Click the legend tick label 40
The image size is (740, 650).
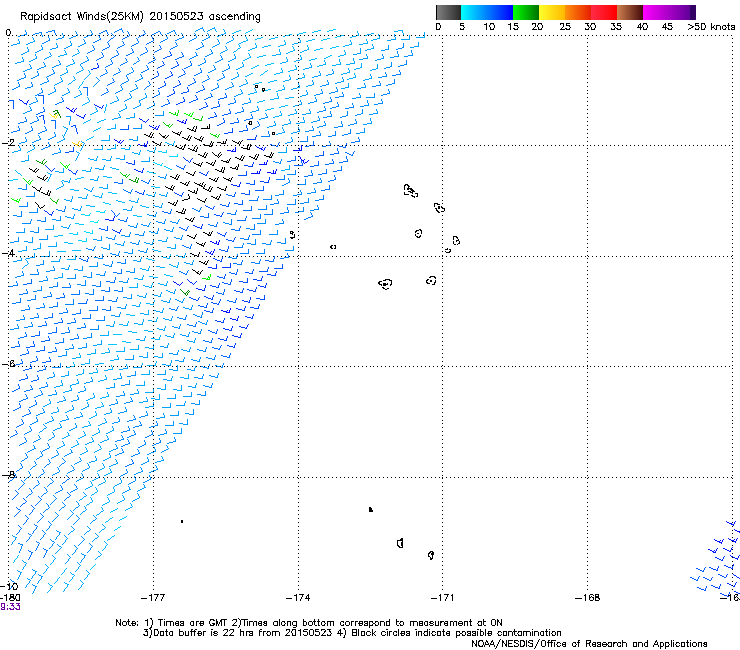click(642, 27)
